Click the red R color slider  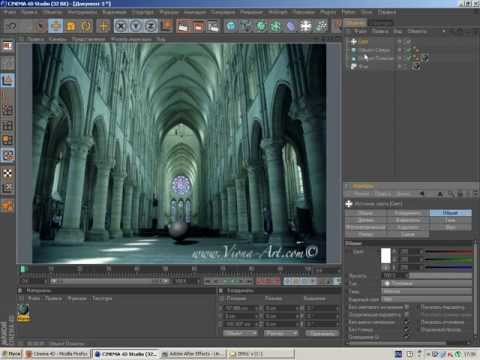[x=449, y=252]
